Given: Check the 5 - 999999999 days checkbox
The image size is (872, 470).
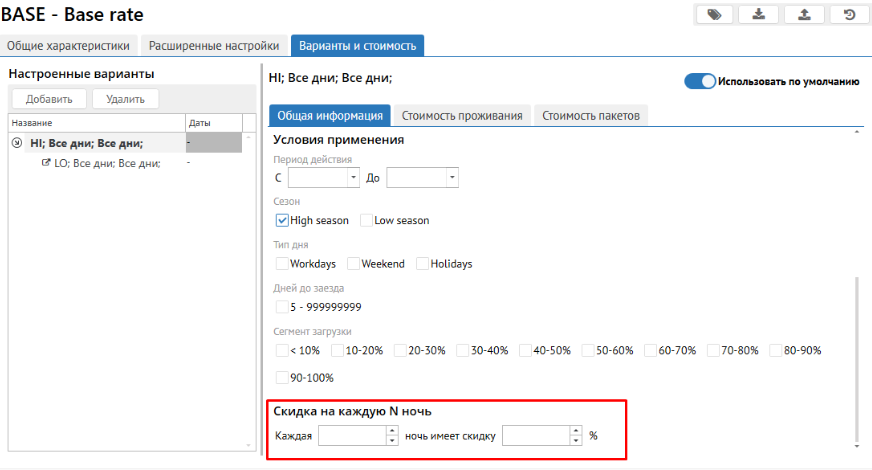Looking at the screenshot, I should pos(282,307).
